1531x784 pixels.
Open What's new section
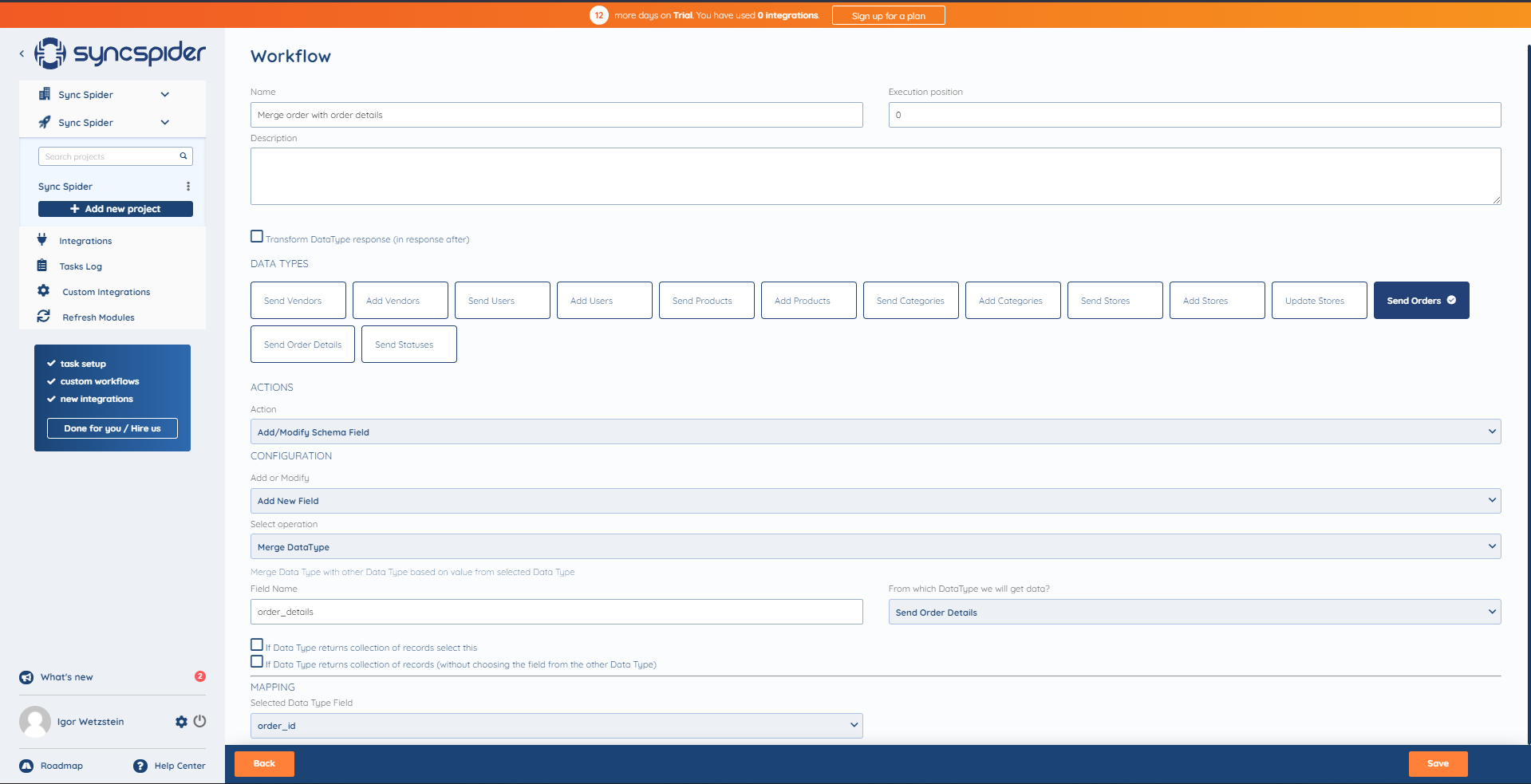pos(67,677)
